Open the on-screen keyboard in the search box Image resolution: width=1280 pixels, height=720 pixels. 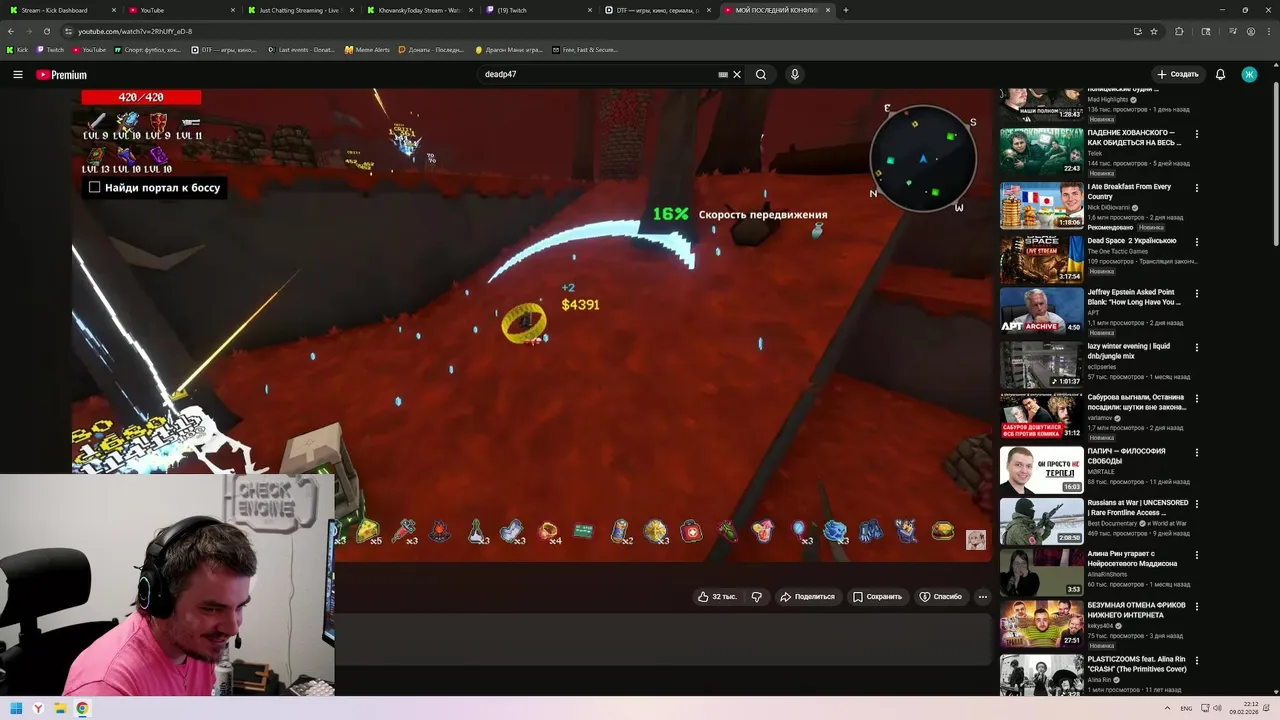(723, 74)
